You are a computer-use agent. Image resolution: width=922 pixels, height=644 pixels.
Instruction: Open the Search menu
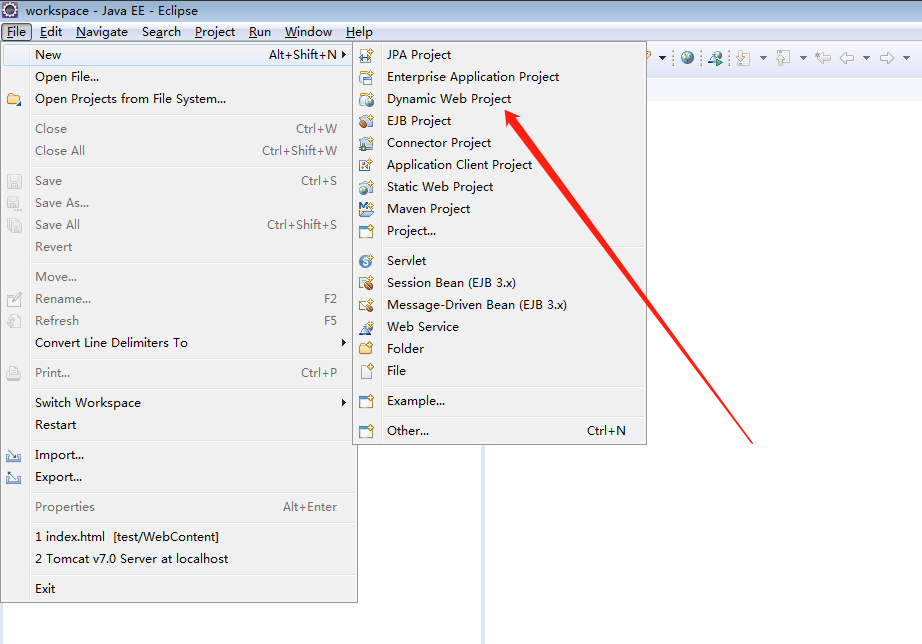[161, 32]
